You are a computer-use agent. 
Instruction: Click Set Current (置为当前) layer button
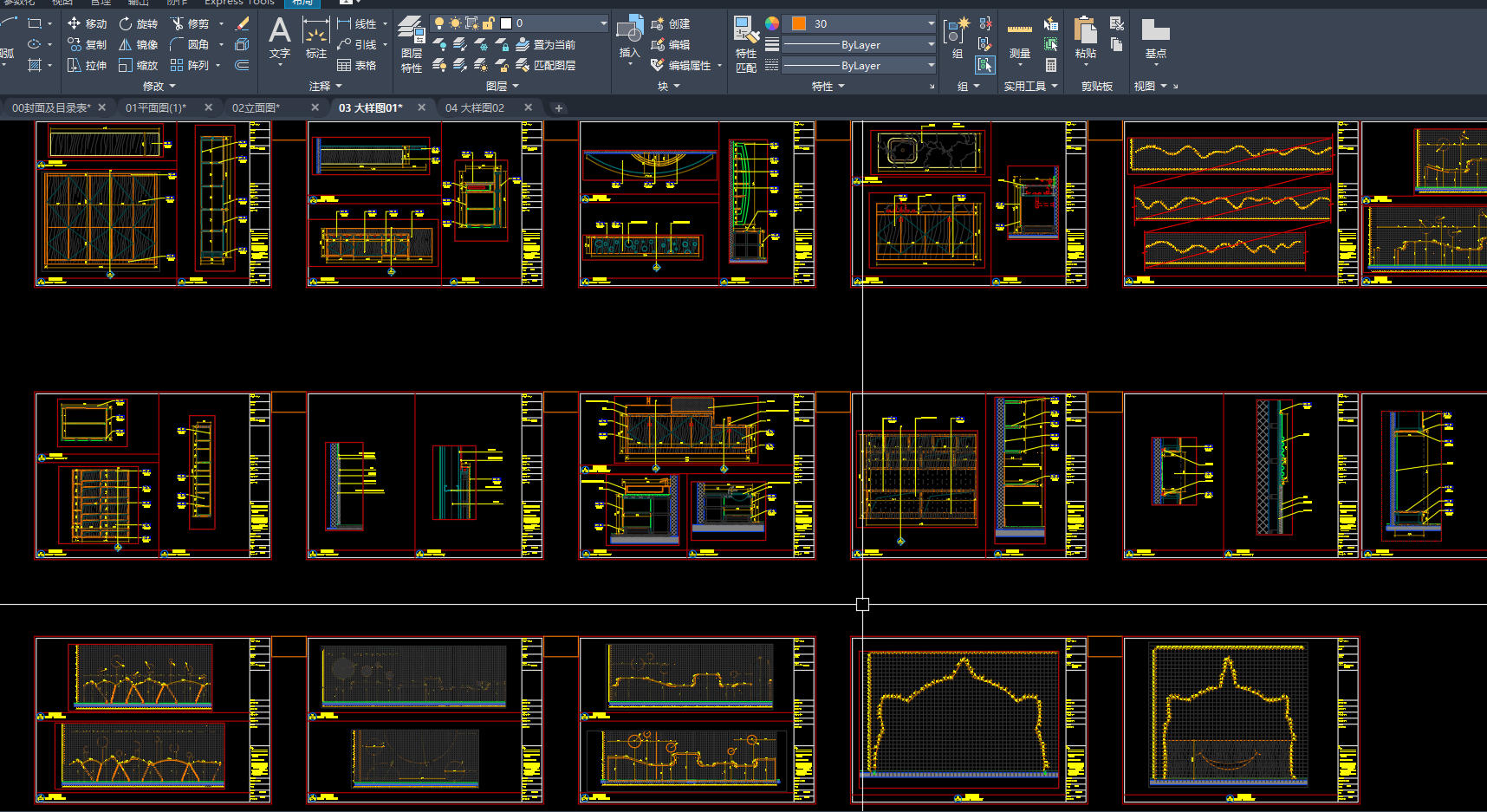click(545, 44)
